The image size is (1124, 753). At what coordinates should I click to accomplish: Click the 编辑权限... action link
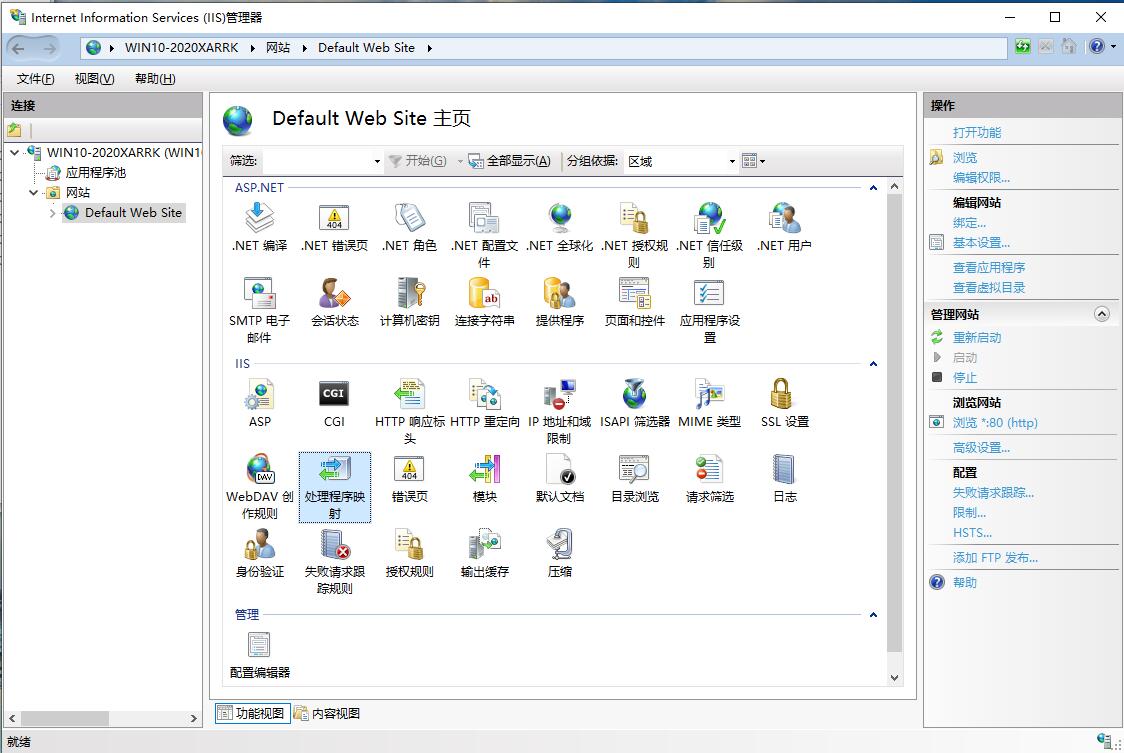(x=981, y=178)
